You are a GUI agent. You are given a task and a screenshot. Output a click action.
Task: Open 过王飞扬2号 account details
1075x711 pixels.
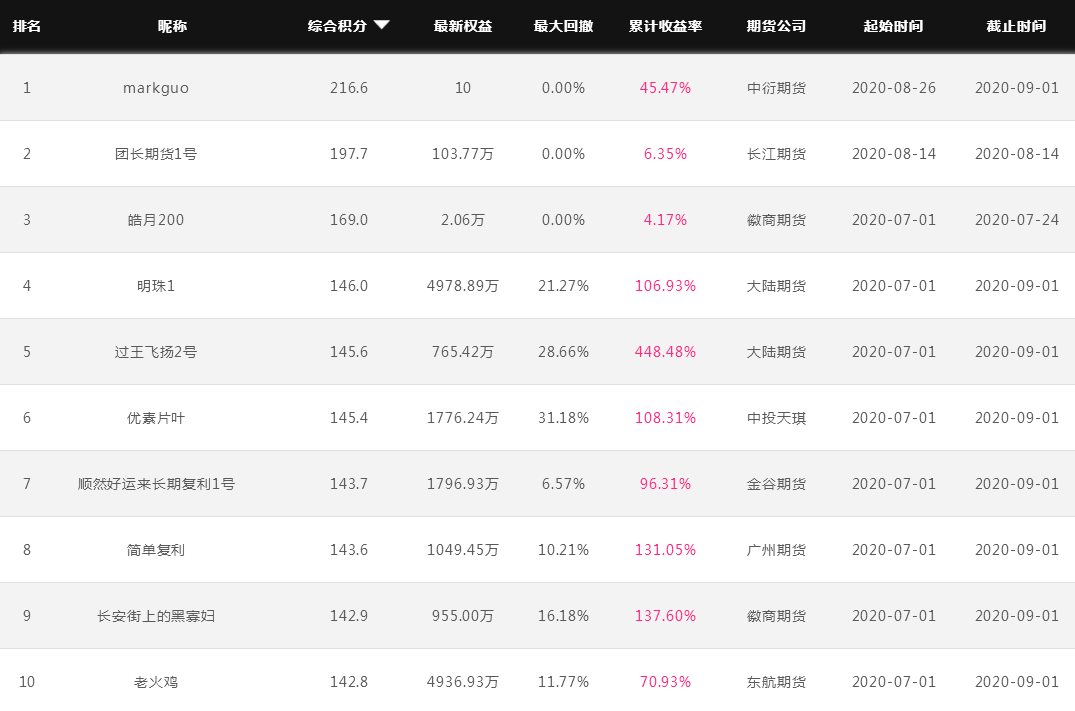[x=156, y=352]
